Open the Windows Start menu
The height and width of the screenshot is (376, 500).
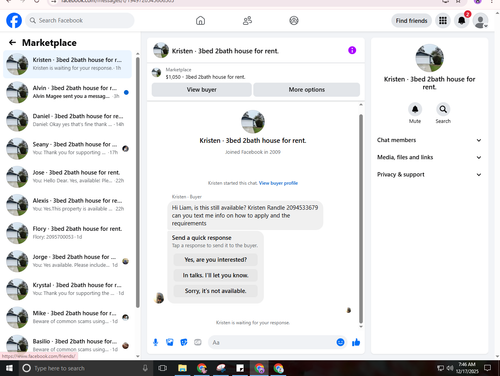coord(9,368)
